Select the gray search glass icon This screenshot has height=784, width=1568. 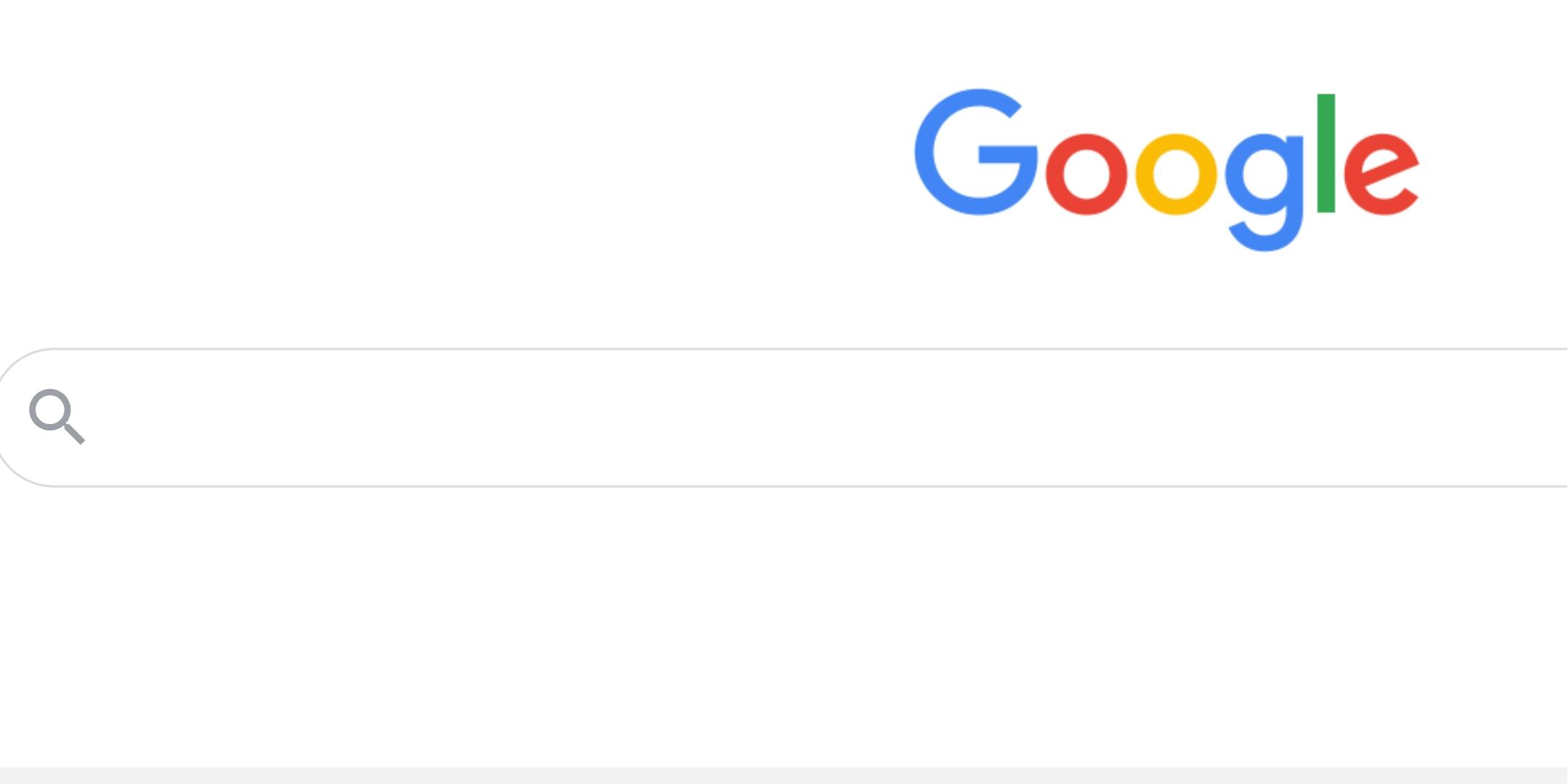click(57, 417)
